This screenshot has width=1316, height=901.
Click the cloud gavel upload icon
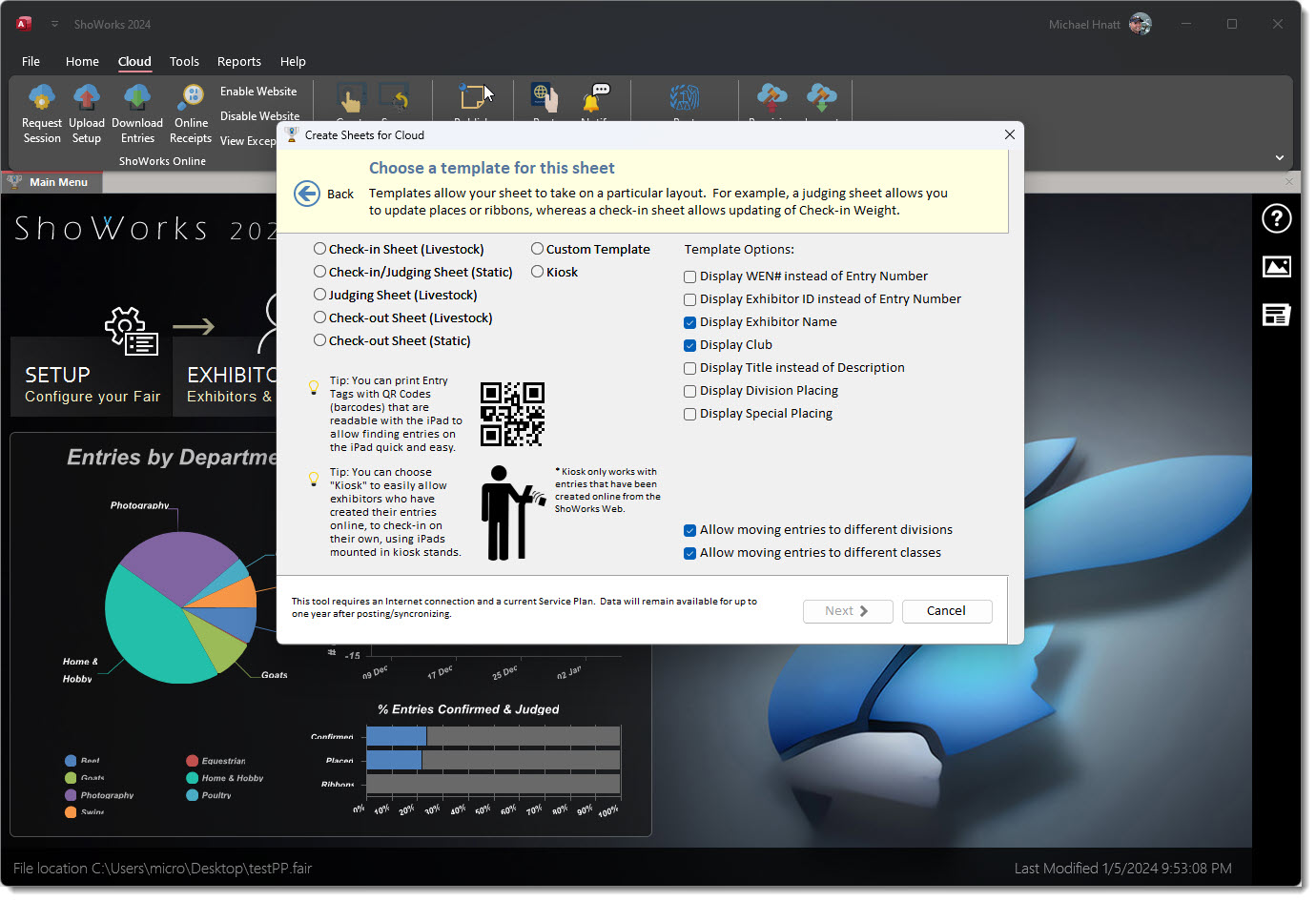(x=772, y=98)
